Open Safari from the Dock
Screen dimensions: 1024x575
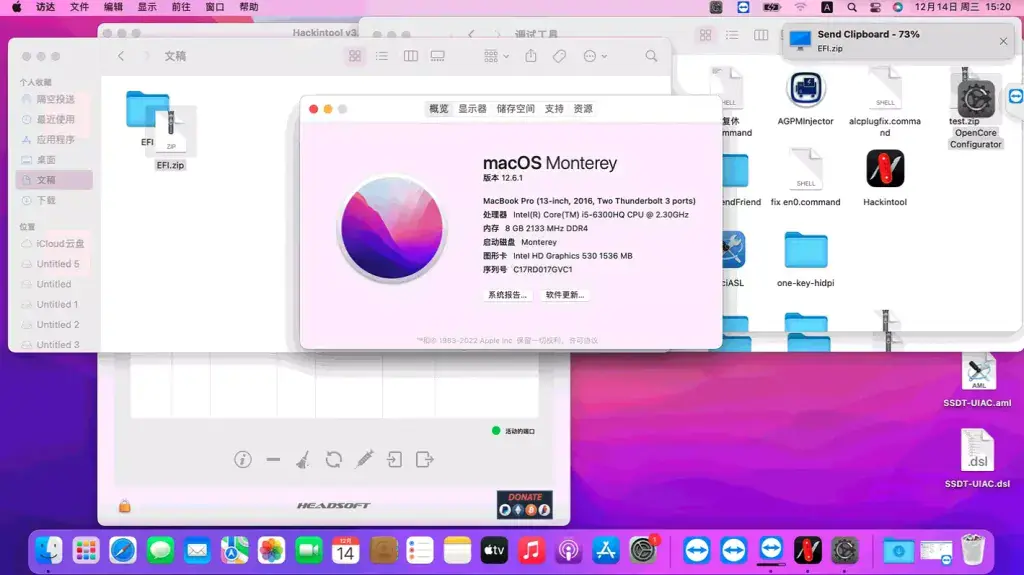(x=123, y=551)
